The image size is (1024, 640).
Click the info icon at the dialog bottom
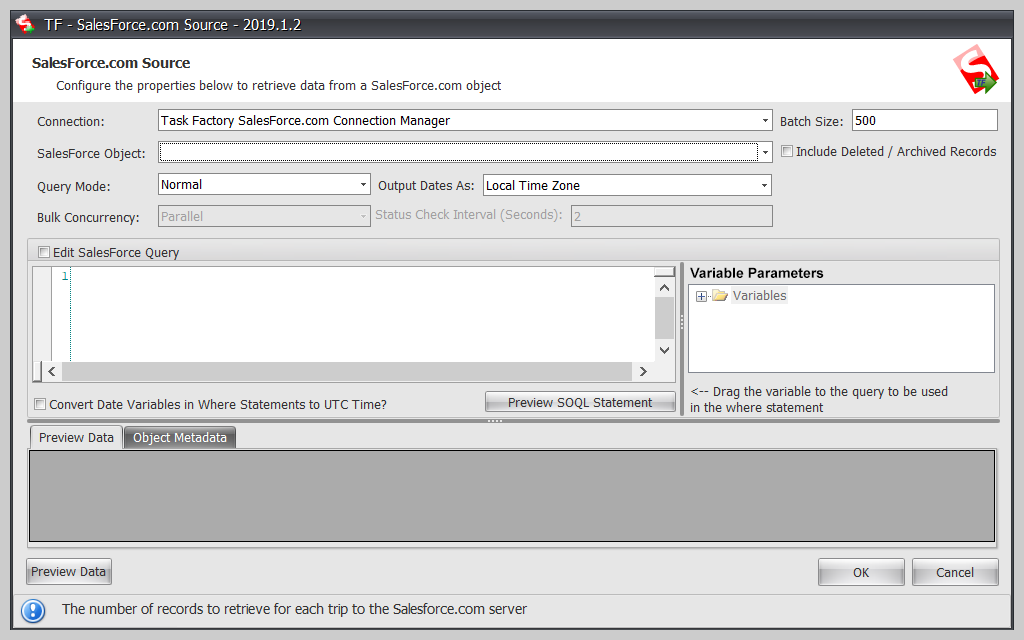pyautogui.click(x=34, y=610)
